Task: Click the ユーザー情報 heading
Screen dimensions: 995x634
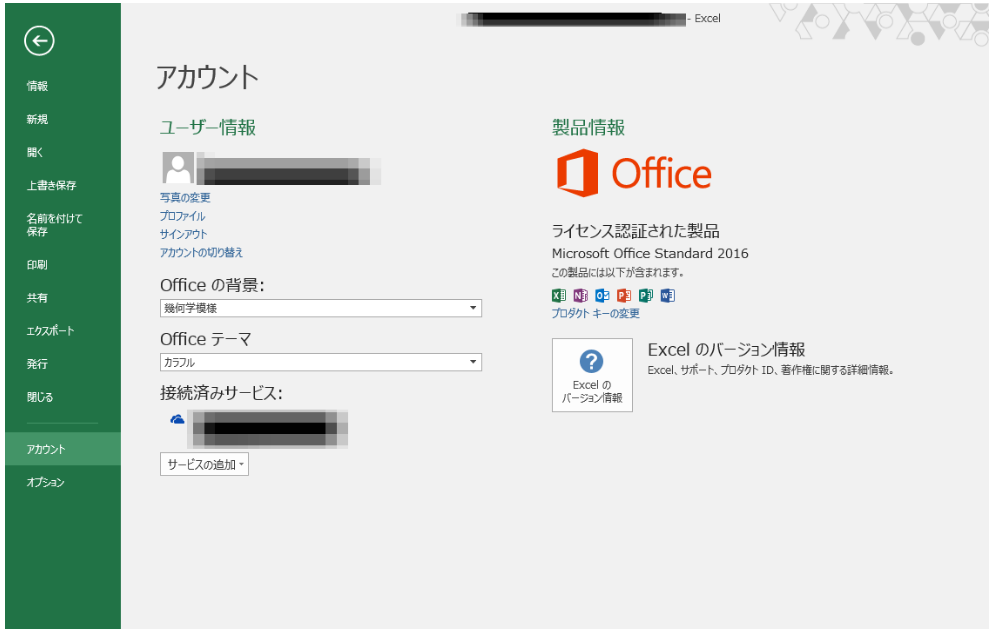Action: click(208, 128)
